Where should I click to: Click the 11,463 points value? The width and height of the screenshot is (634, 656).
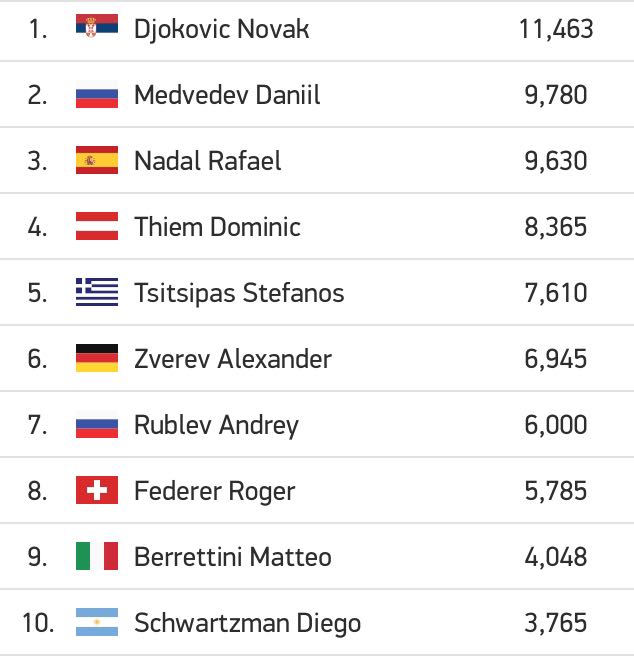click(556, 29)
